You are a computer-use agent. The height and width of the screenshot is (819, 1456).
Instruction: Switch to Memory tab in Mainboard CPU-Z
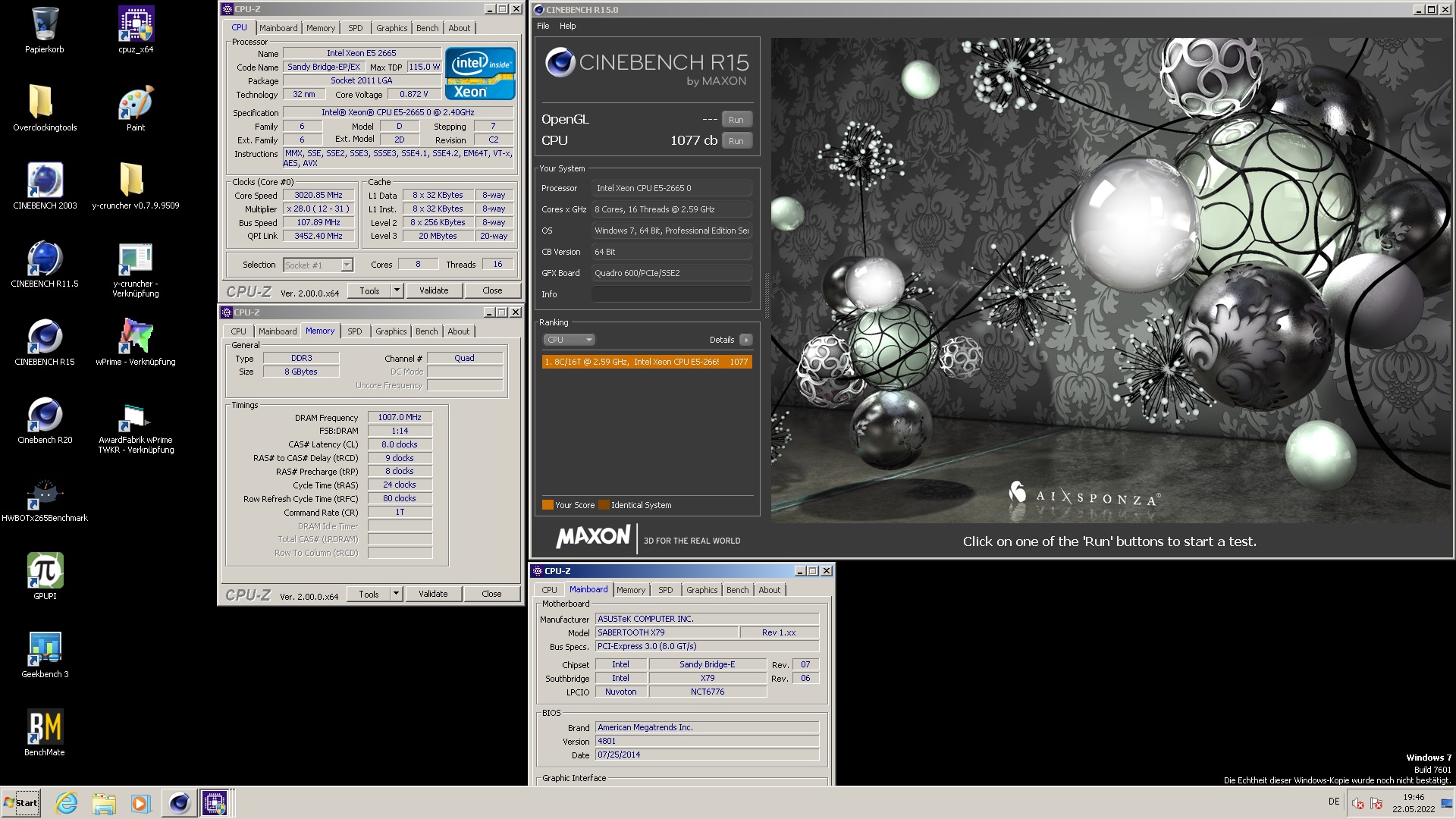[631, 590]
